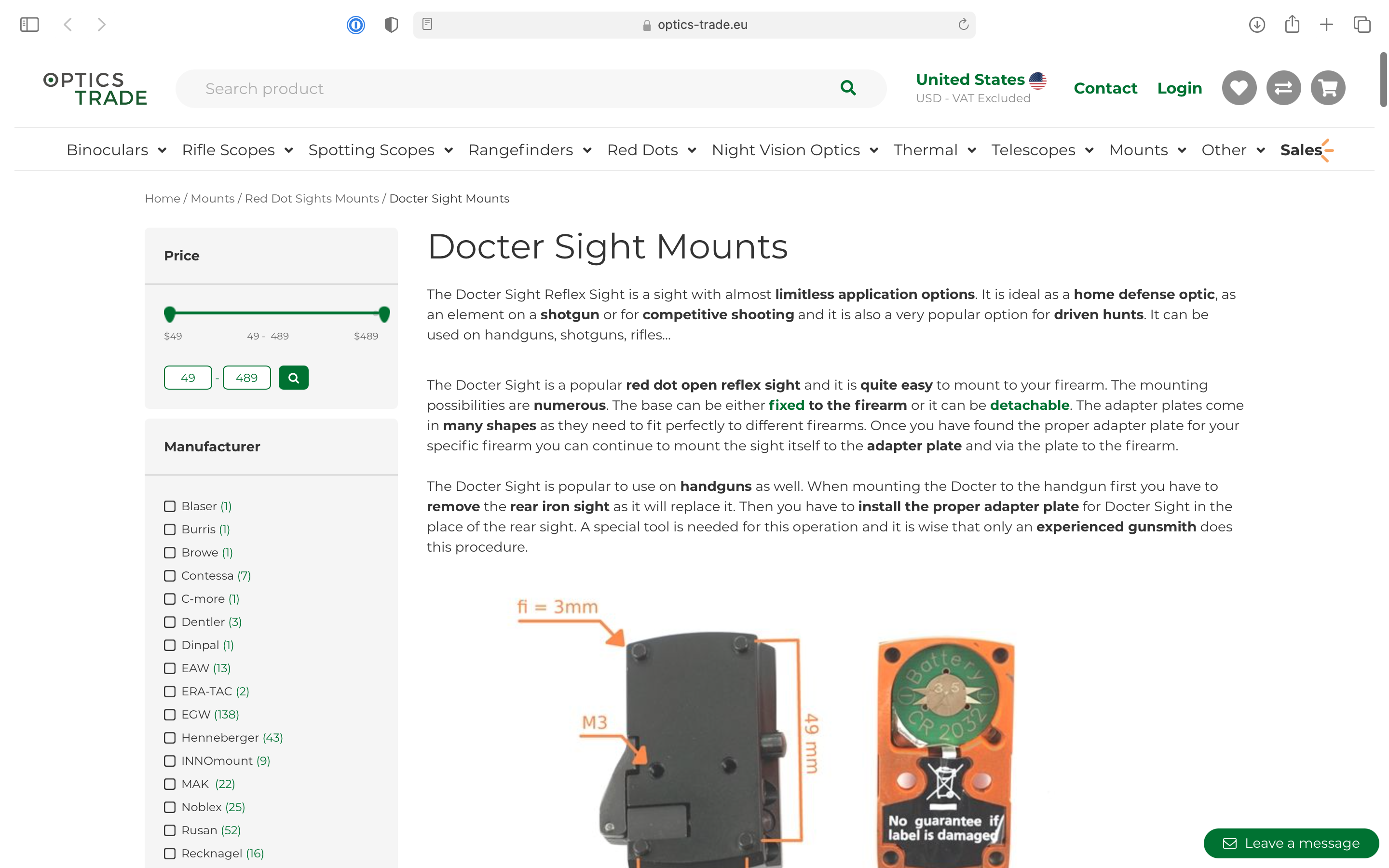Check the Burris manufacturer checkbox

point(169,529)
